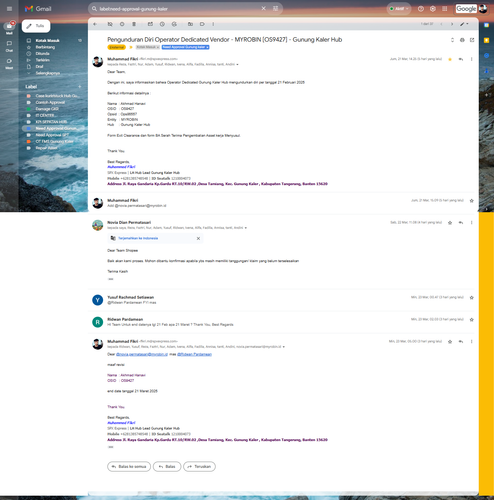
Task: Mark the conversation as unread
Action: tap(150, 24)
